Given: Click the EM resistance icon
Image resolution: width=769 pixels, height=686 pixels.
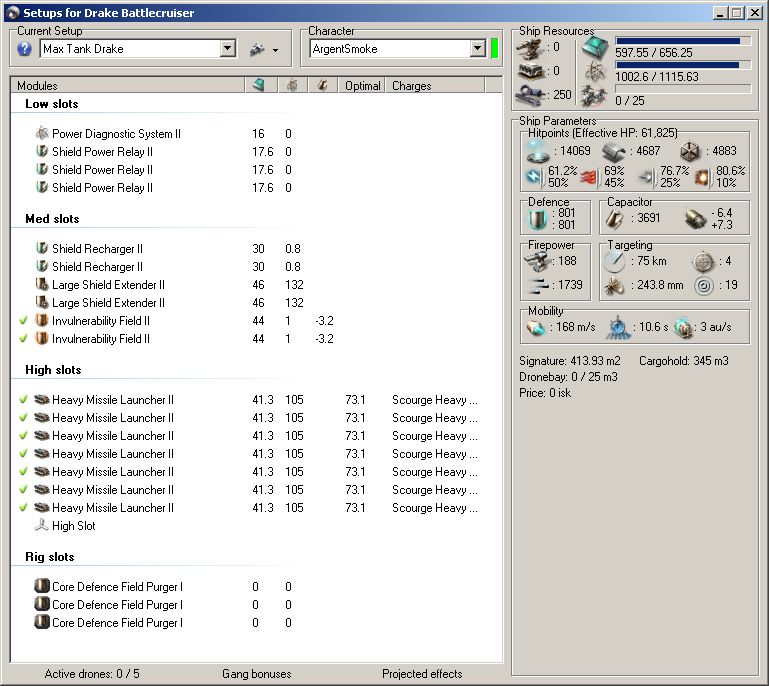Looking at the screenshot, I should [534, 177].
